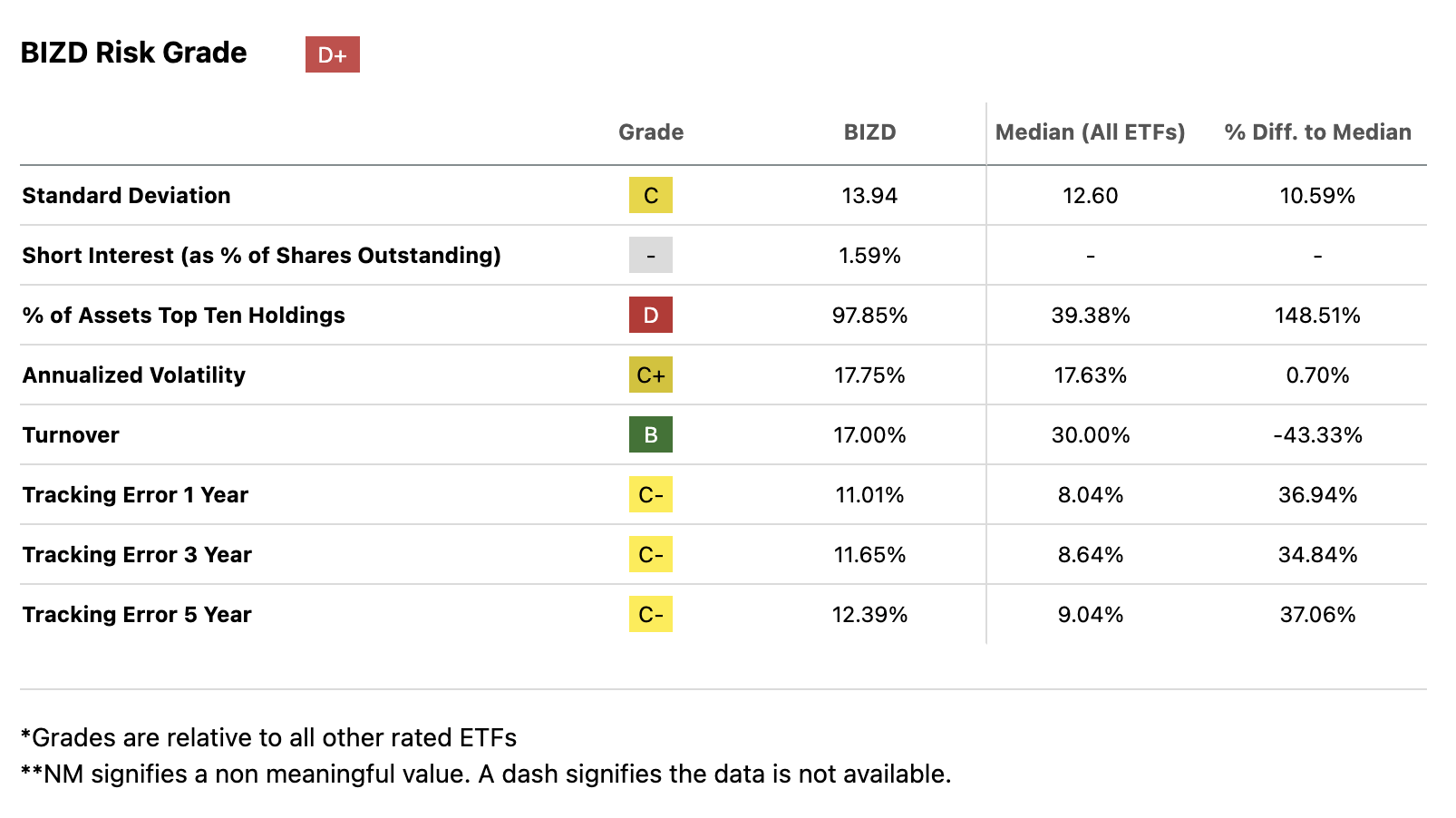Click the C- grade for Tracking Error 1 Year

click(x=650, y=494)
